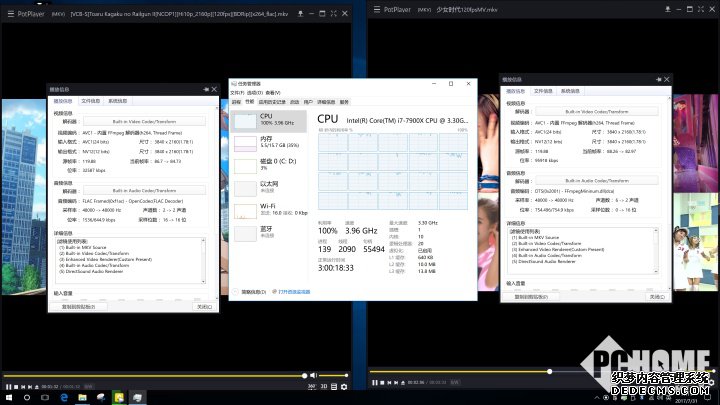Open the playlist panel icon in left PotPlayer
This screenshot has width=720, height=405.
[334, 387]
